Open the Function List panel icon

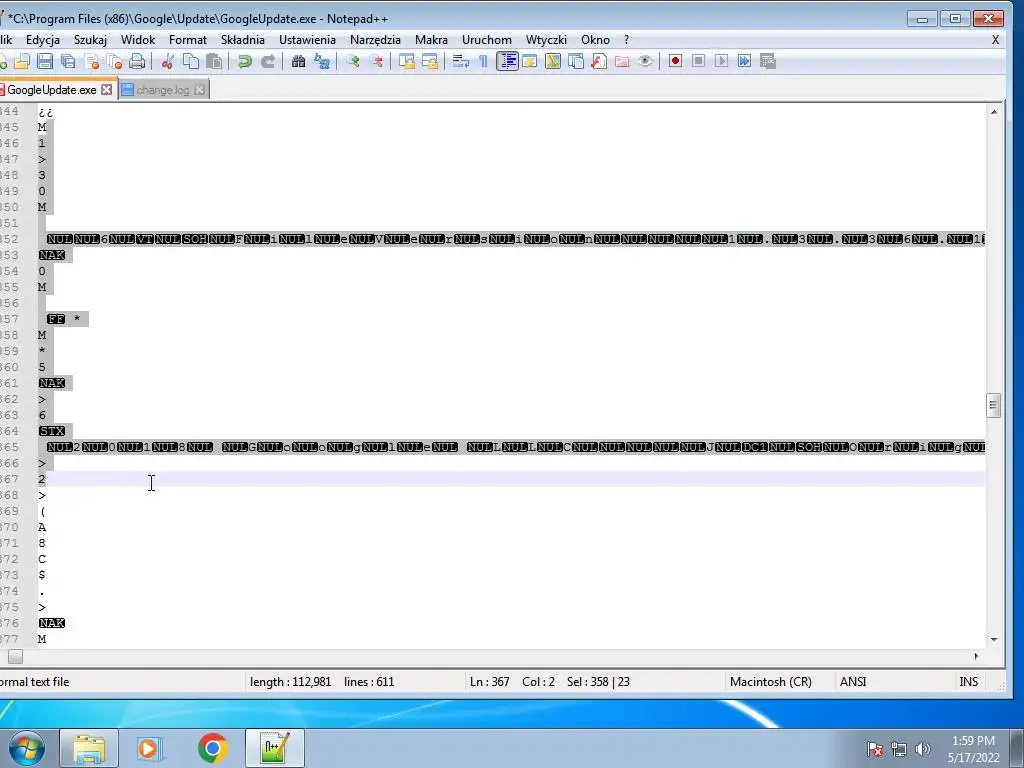coord(599,61)
